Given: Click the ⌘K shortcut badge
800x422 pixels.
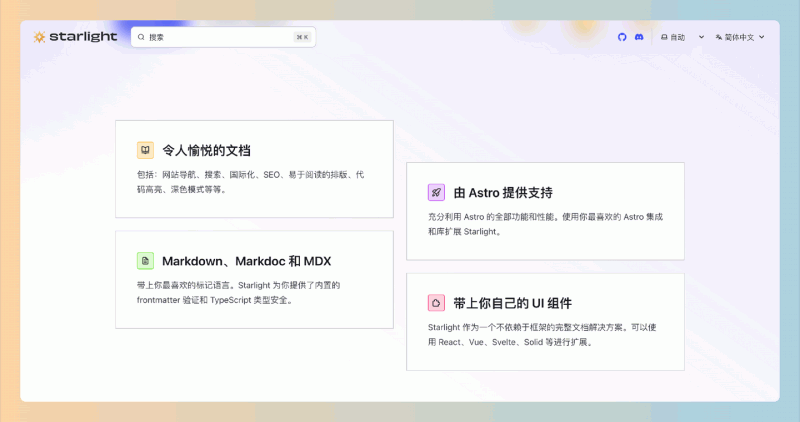Looking at the screenshot, I should [303, 37].
